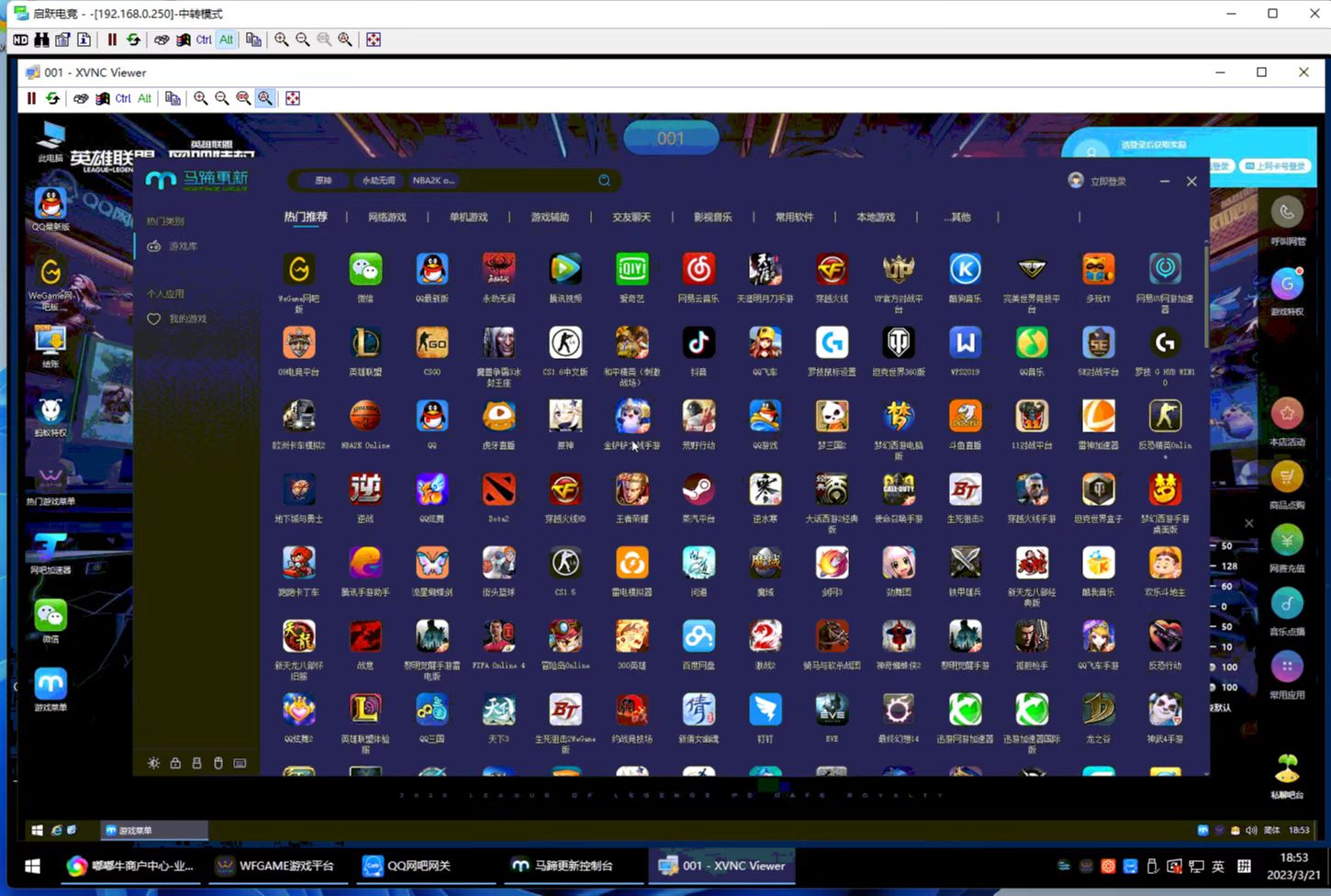Open 虎牙直播 in the app grid

point(498,417)
